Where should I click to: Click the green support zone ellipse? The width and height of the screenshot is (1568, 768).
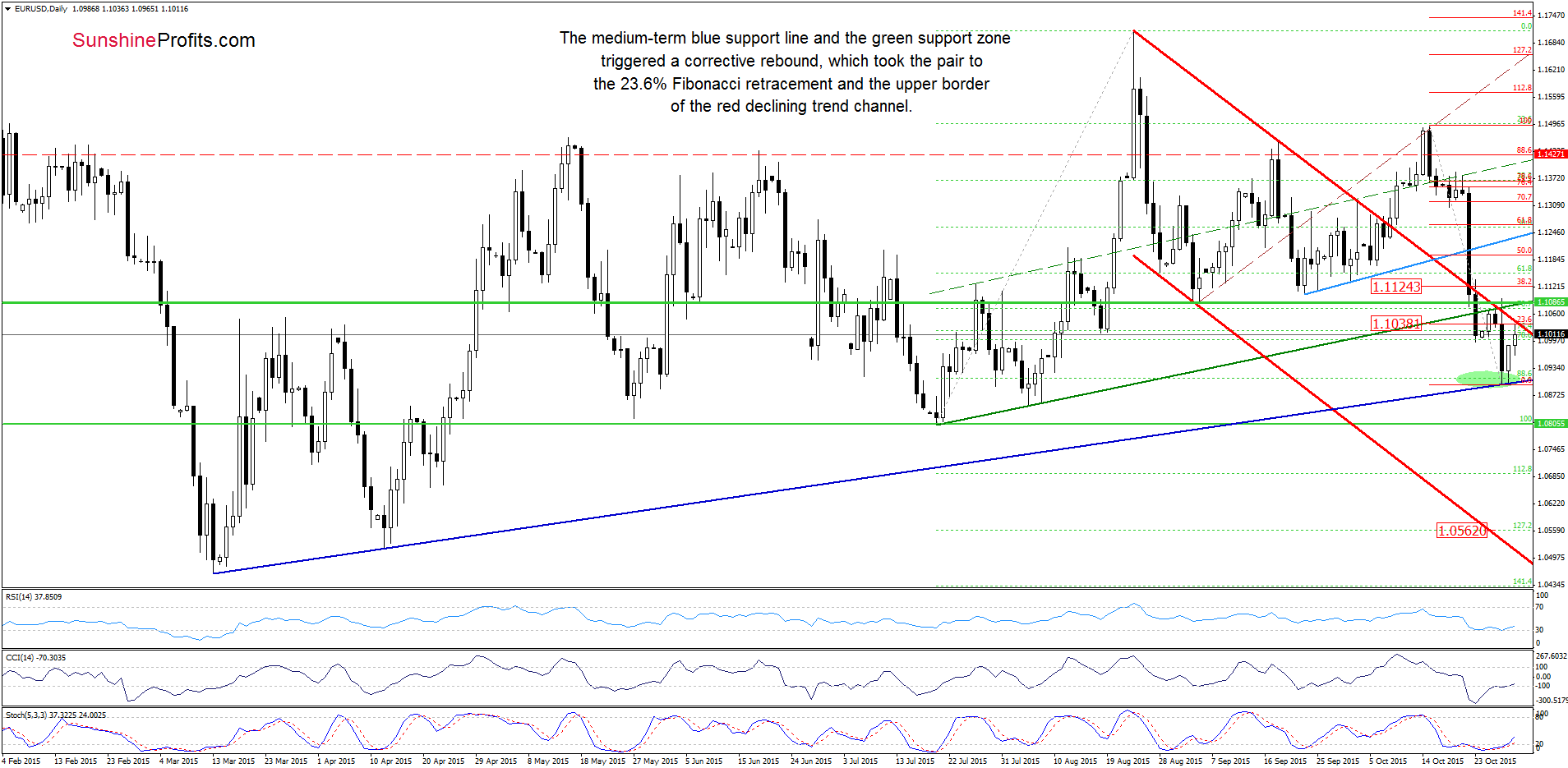[x=1486, y=378]
